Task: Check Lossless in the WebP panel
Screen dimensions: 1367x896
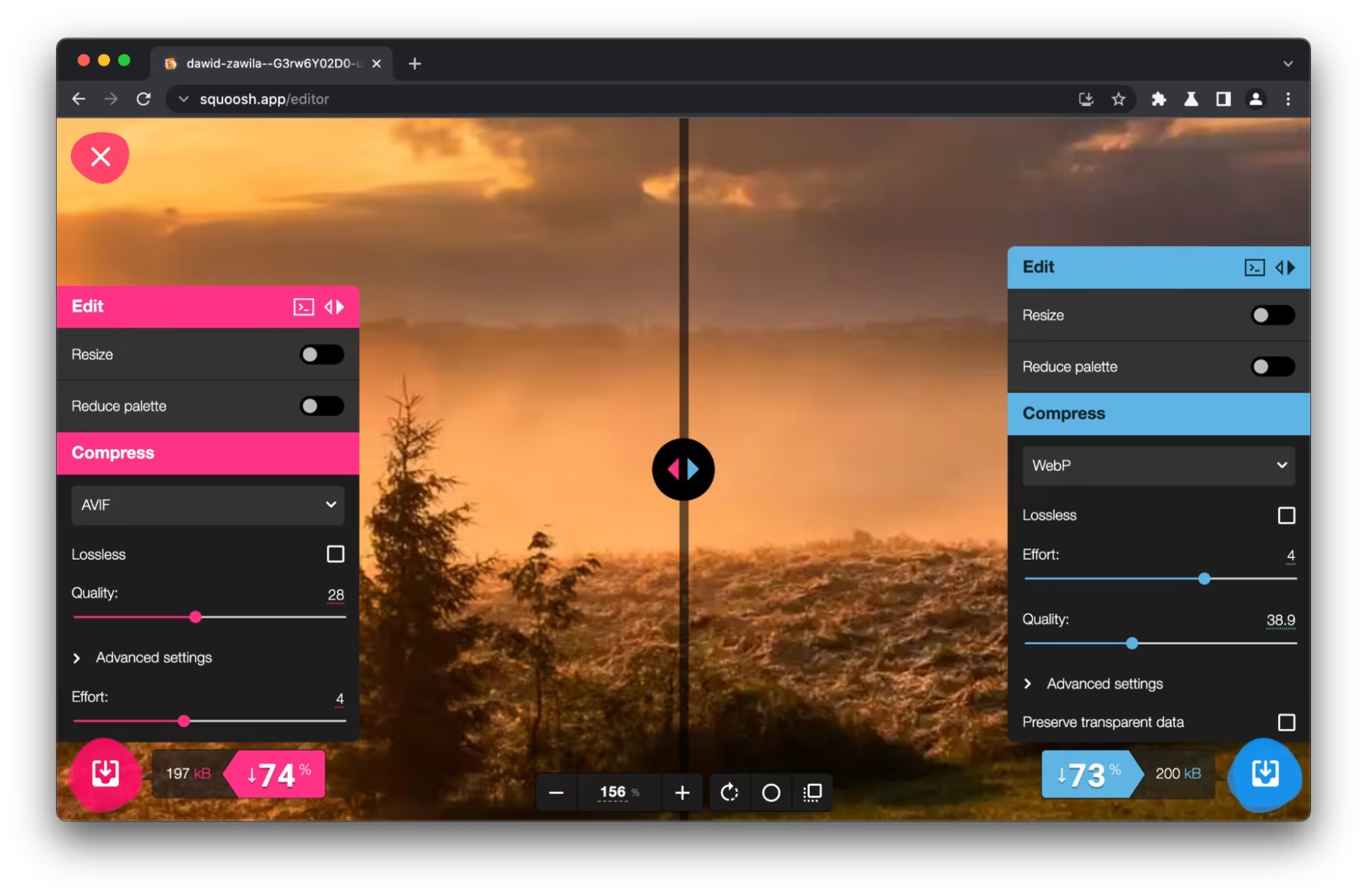Action: tap(1286, 515)
